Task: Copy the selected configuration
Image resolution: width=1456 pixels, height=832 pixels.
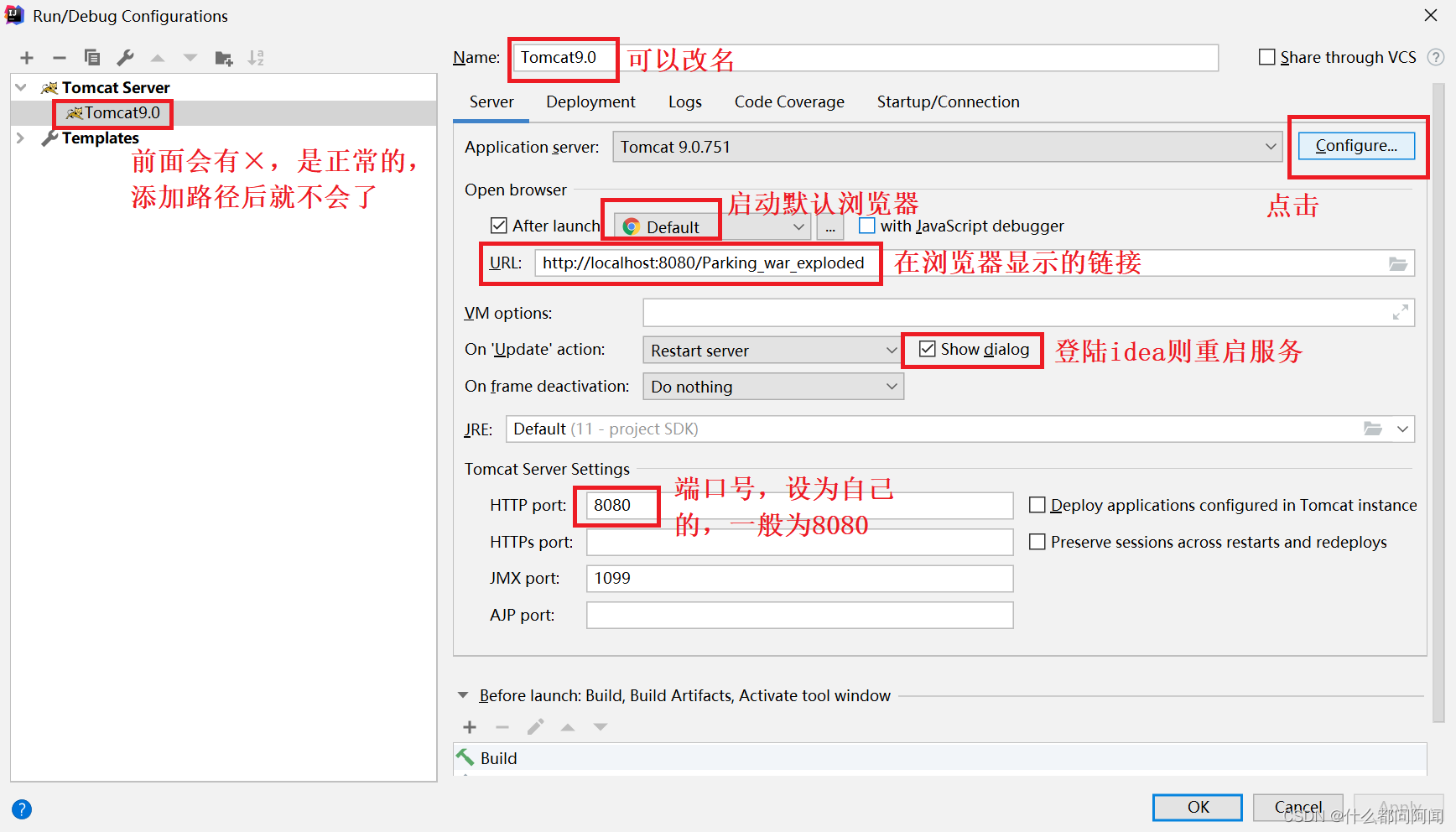Action: 92,58
